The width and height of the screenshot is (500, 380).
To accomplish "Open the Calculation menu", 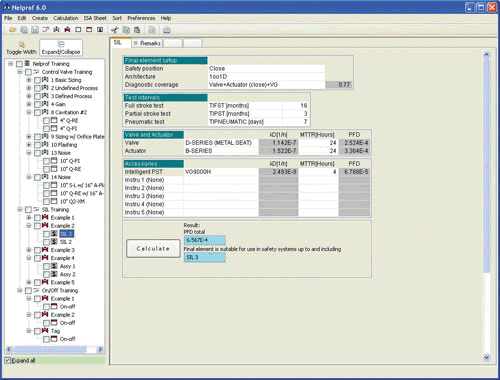I will pos(66,18).
